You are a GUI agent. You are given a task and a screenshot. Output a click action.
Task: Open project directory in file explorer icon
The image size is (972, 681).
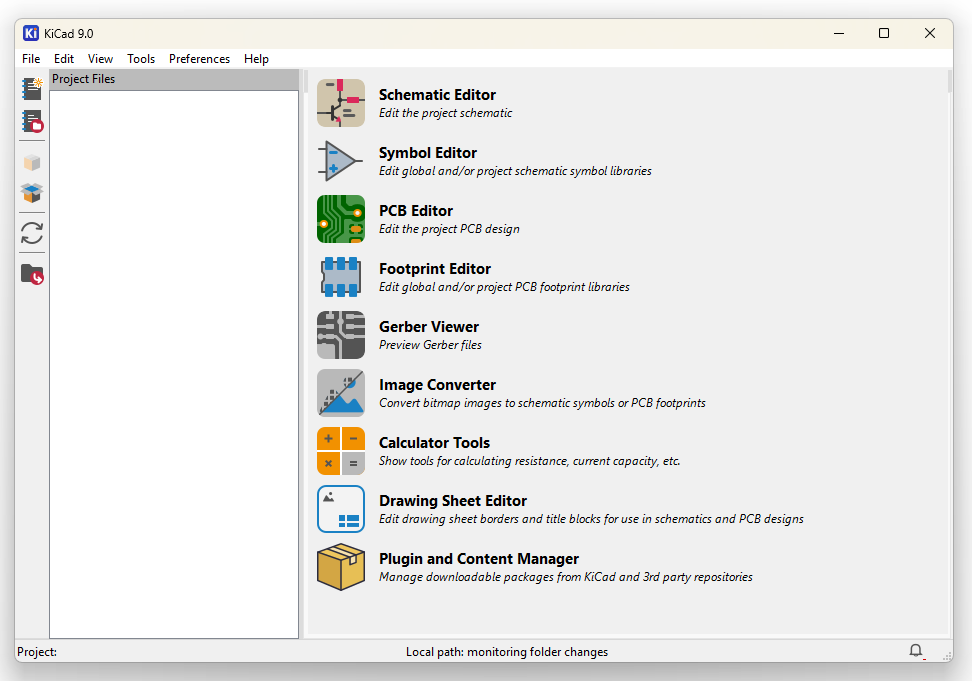pos(32,274)
